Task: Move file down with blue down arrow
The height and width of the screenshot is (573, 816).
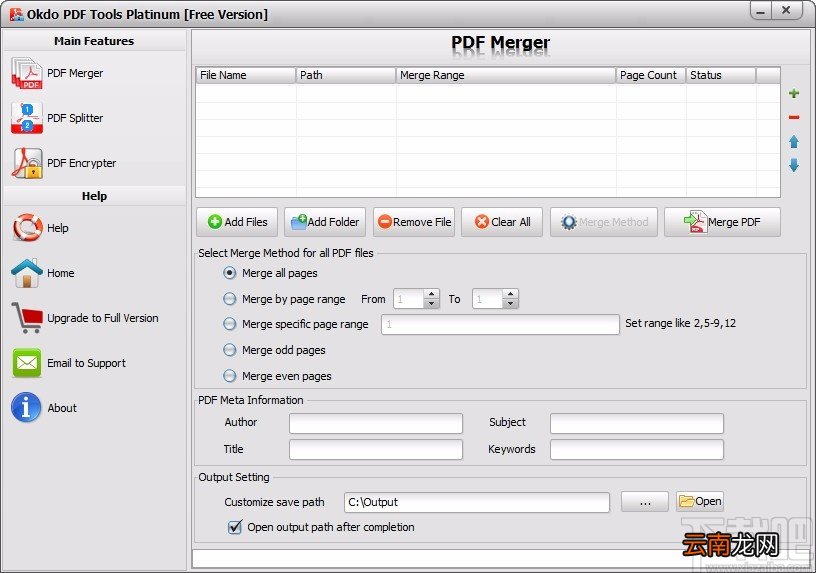Action: (x=794, y=165)
